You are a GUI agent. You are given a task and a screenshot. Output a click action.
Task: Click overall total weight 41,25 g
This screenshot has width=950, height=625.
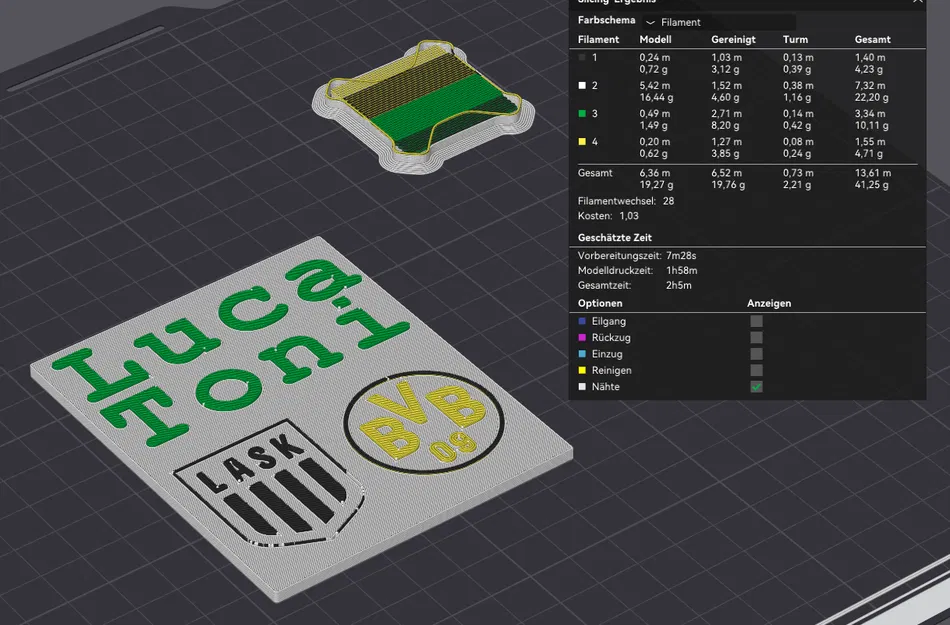[x=872, y=185]
